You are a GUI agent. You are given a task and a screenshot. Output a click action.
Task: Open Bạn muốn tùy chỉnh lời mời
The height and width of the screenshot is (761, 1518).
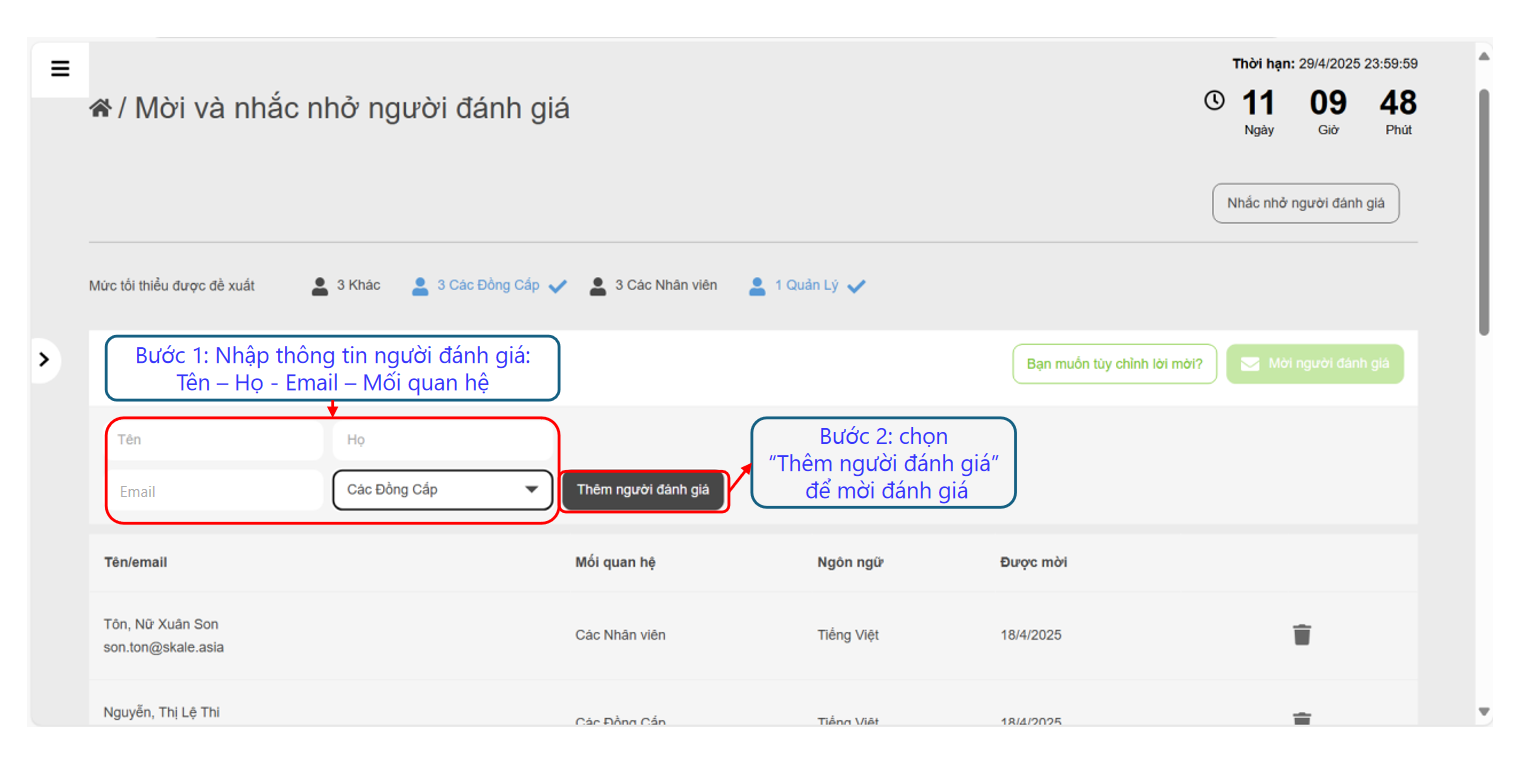tap(1114, 364)
